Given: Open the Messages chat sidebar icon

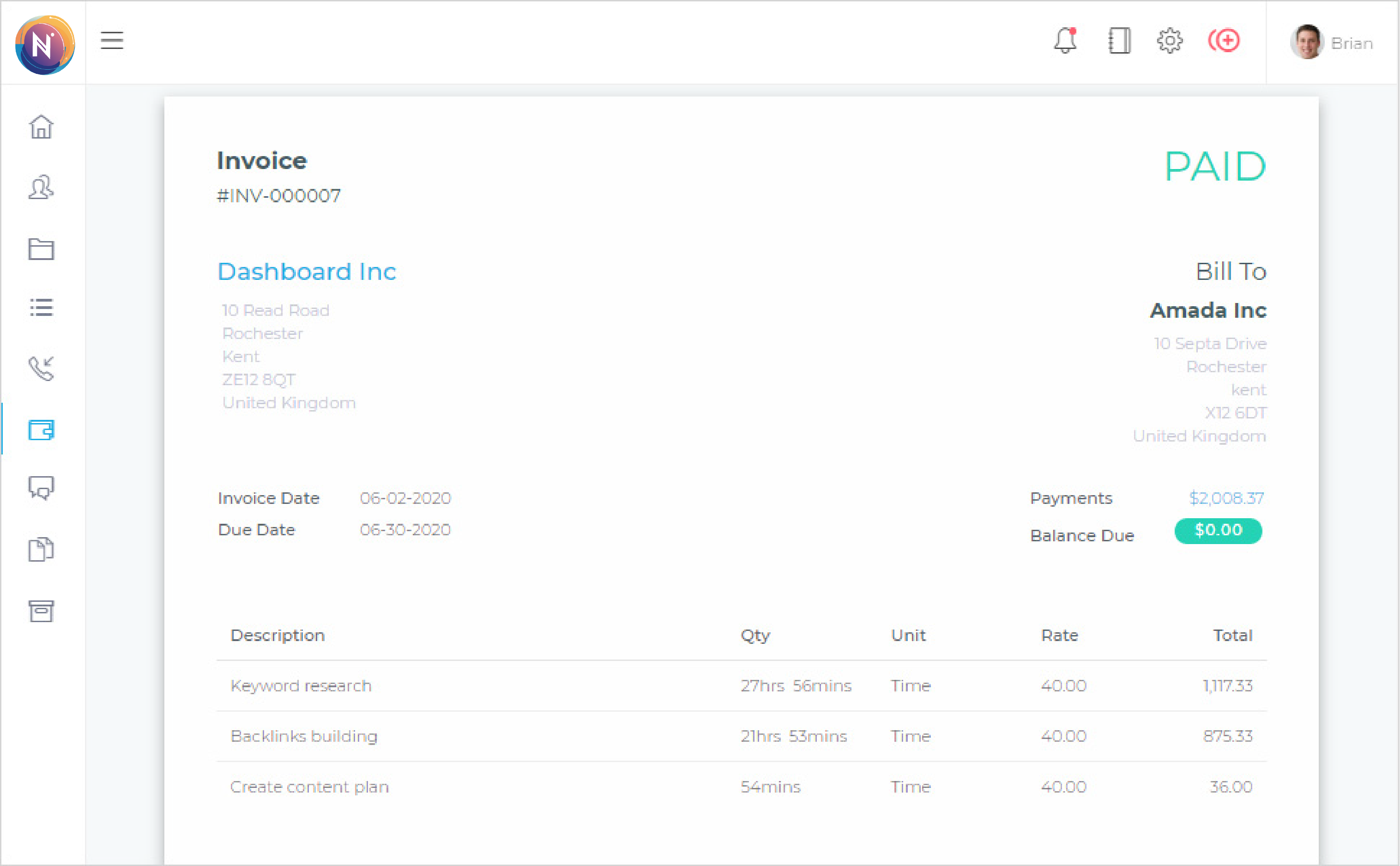Looking at the screenshot, I should pos(41,489).
